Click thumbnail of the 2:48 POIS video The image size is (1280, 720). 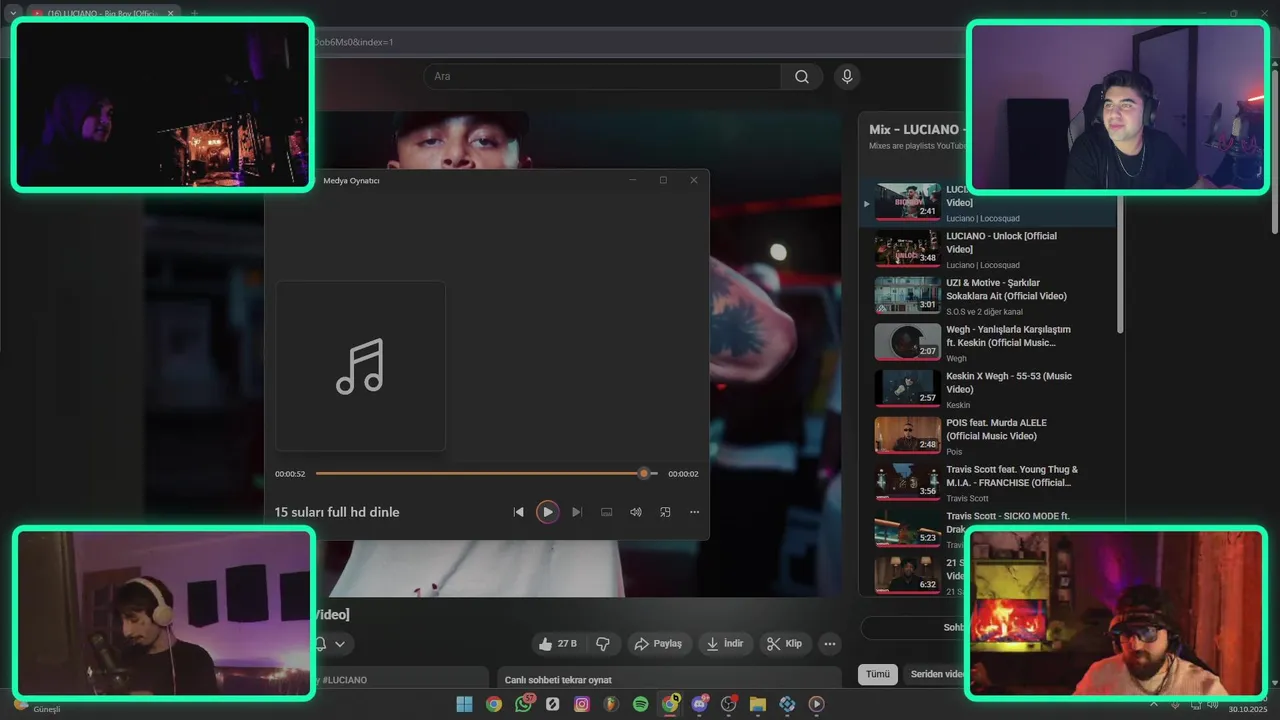908,435
